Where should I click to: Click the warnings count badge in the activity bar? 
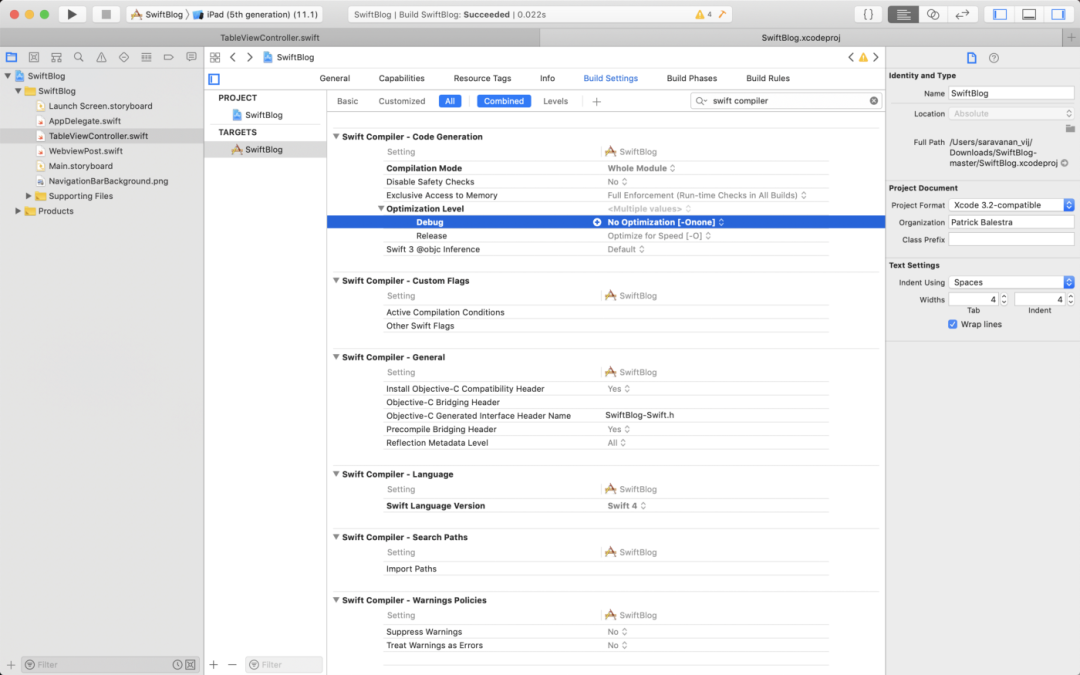tap(703, 14)
